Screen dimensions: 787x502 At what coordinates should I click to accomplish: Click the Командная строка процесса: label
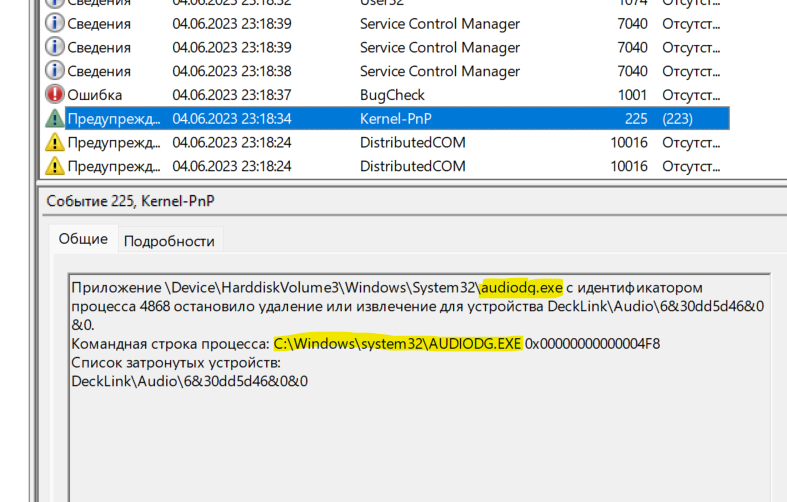coord(171,344)
